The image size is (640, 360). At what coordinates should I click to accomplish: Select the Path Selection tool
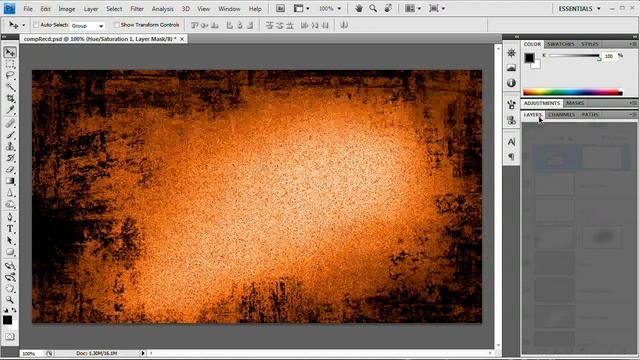coord(10,240)
